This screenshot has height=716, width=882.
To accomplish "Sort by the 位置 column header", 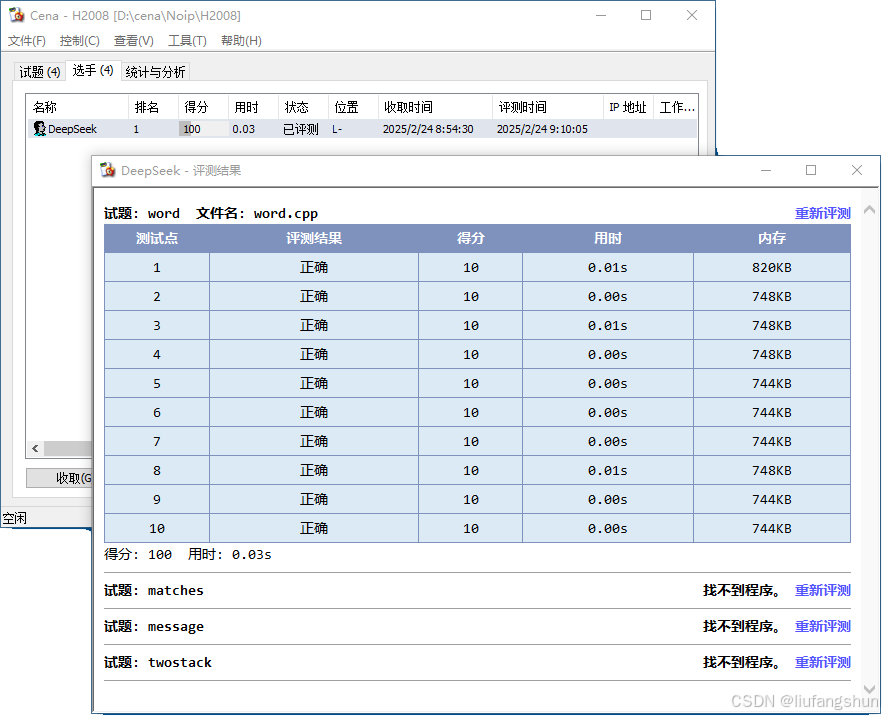I will (x=353, y=107).
